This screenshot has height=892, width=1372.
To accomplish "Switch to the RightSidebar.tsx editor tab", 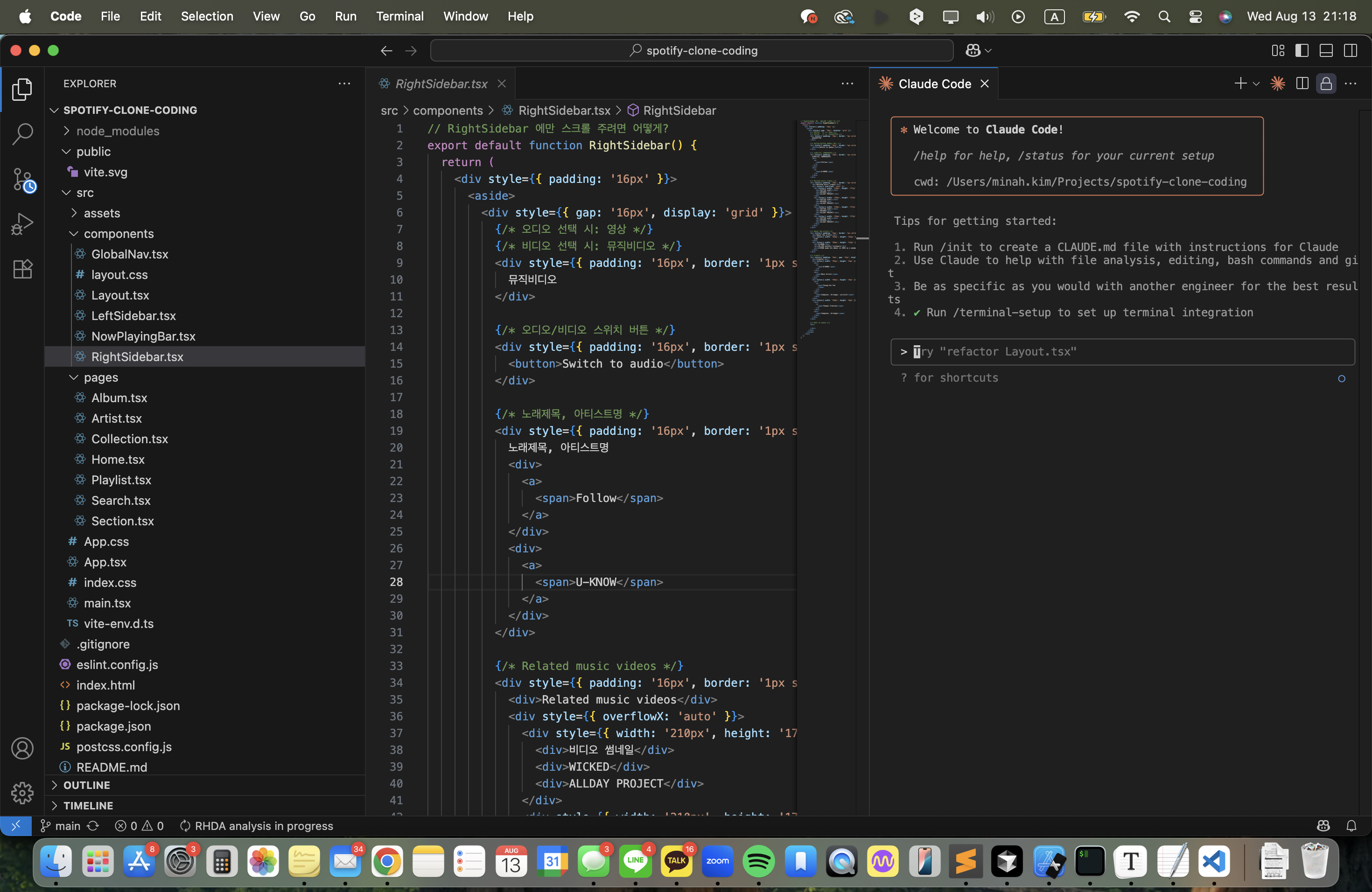I will 441,84.
